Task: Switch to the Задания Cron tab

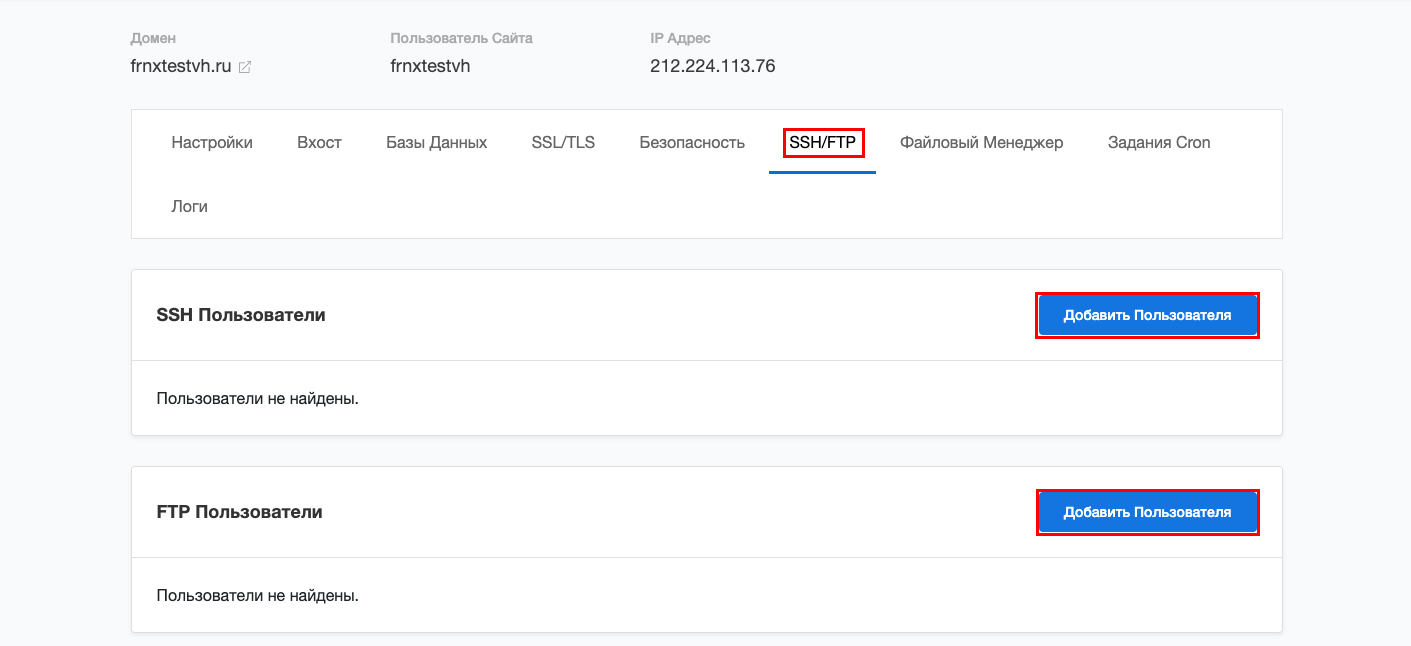Action: tap(1159, 142)
